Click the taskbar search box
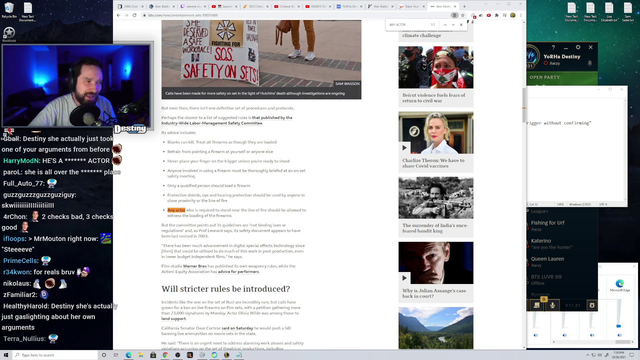This screenshot has height=360, width=640. (x=55, y=355)
